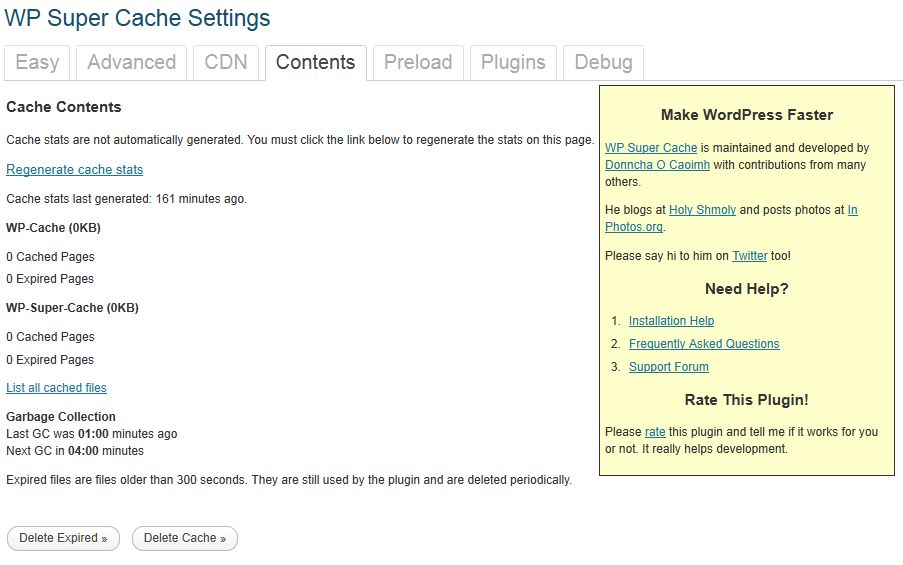The width and height of the screenshot is (903, 565).
Task: Click the WP Super Cache Settings title
Action: [x=137, y=18]
